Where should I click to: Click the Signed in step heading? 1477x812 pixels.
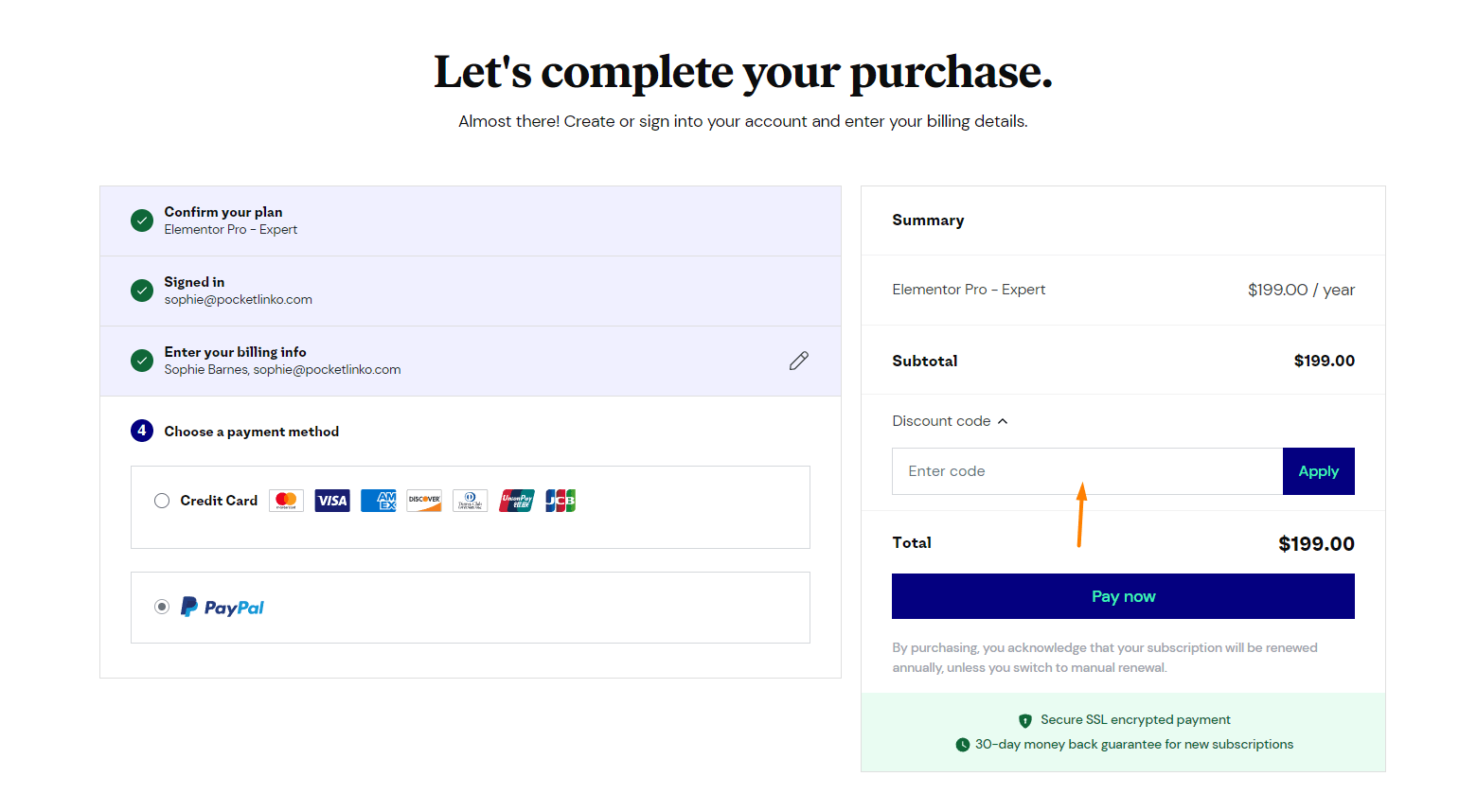[x=194, y=282]
